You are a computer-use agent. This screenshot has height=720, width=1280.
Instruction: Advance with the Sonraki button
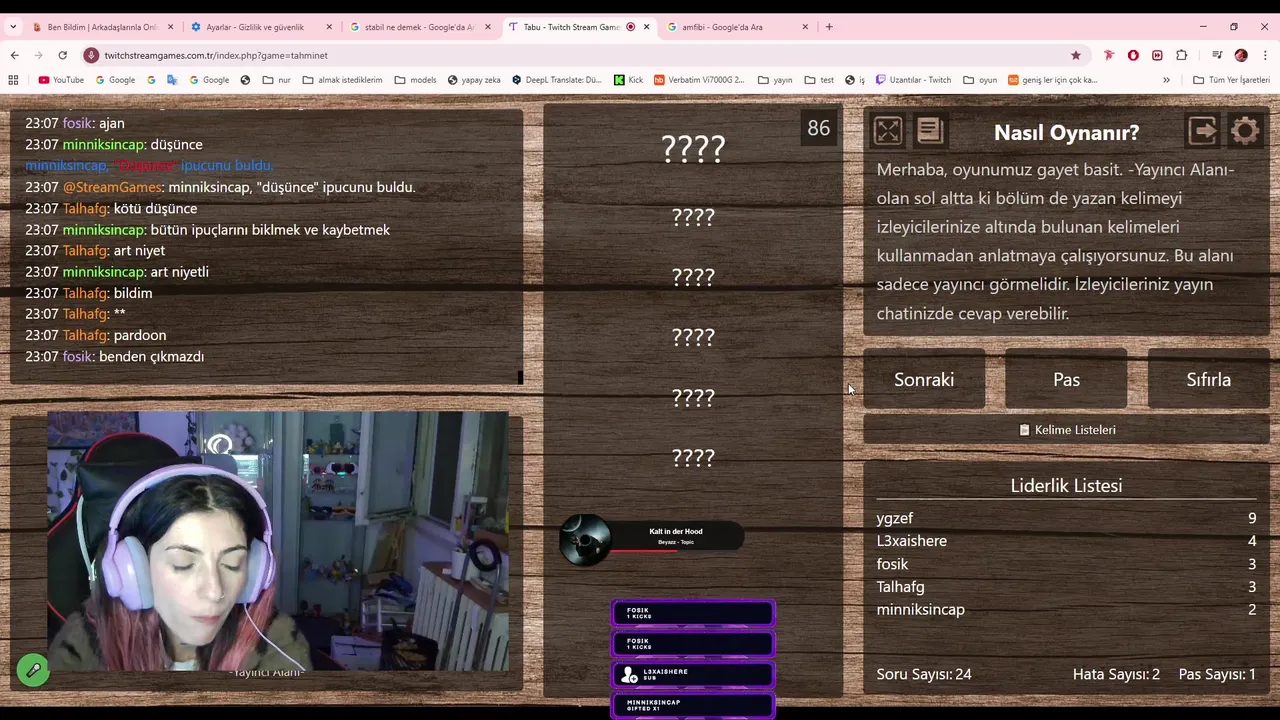pos(924,380)
